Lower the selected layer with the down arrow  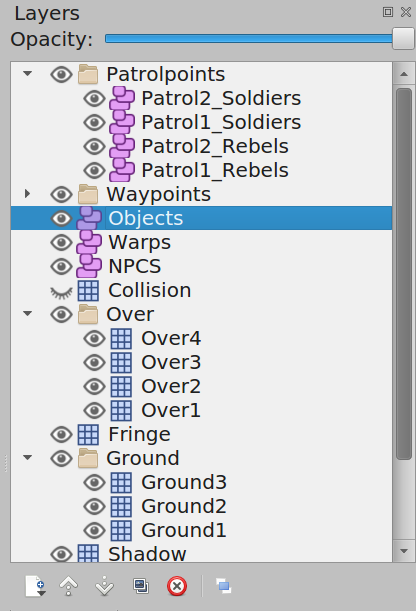(x=104, y=586)
